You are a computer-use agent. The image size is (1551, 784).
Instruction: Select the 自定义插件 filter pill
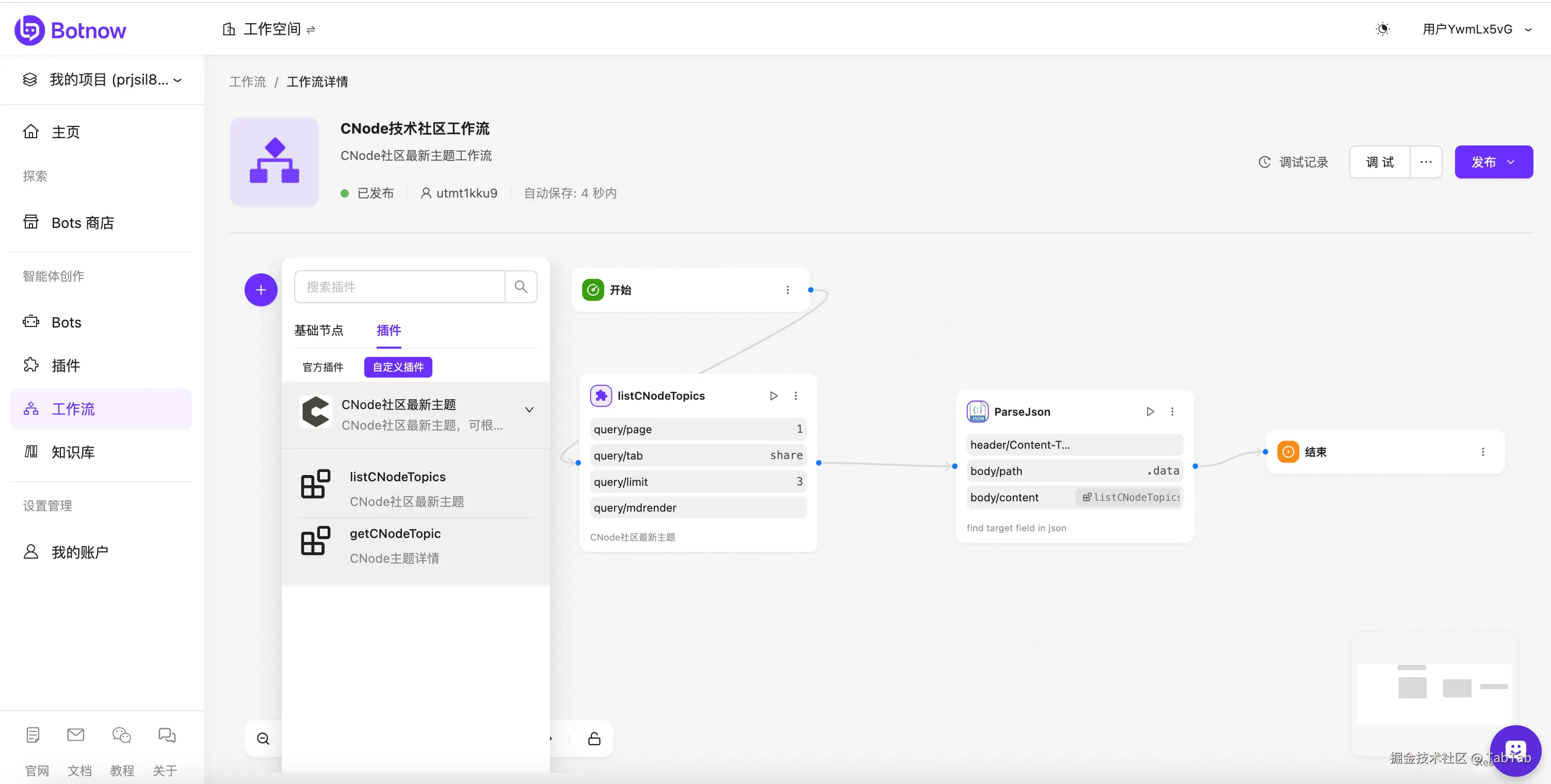[398, 367]
